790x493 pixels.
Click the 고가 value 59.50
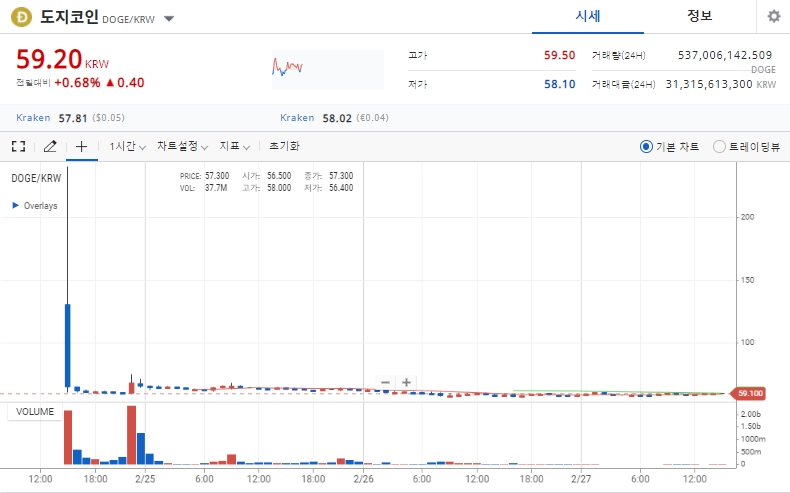coord(559,55)
